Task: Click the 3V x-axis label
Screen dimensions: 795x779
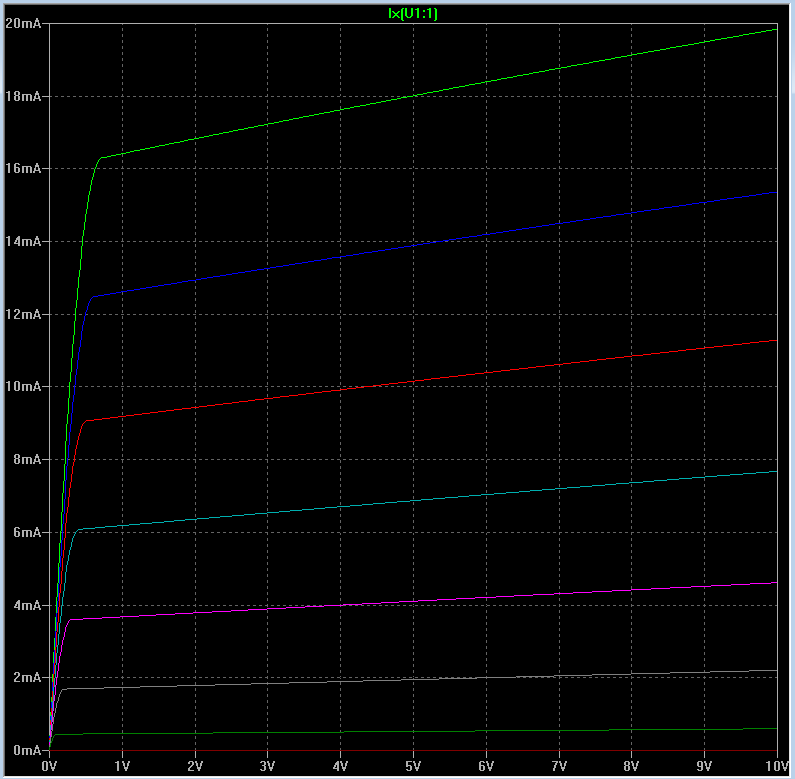Action: (x=267, y=766)
